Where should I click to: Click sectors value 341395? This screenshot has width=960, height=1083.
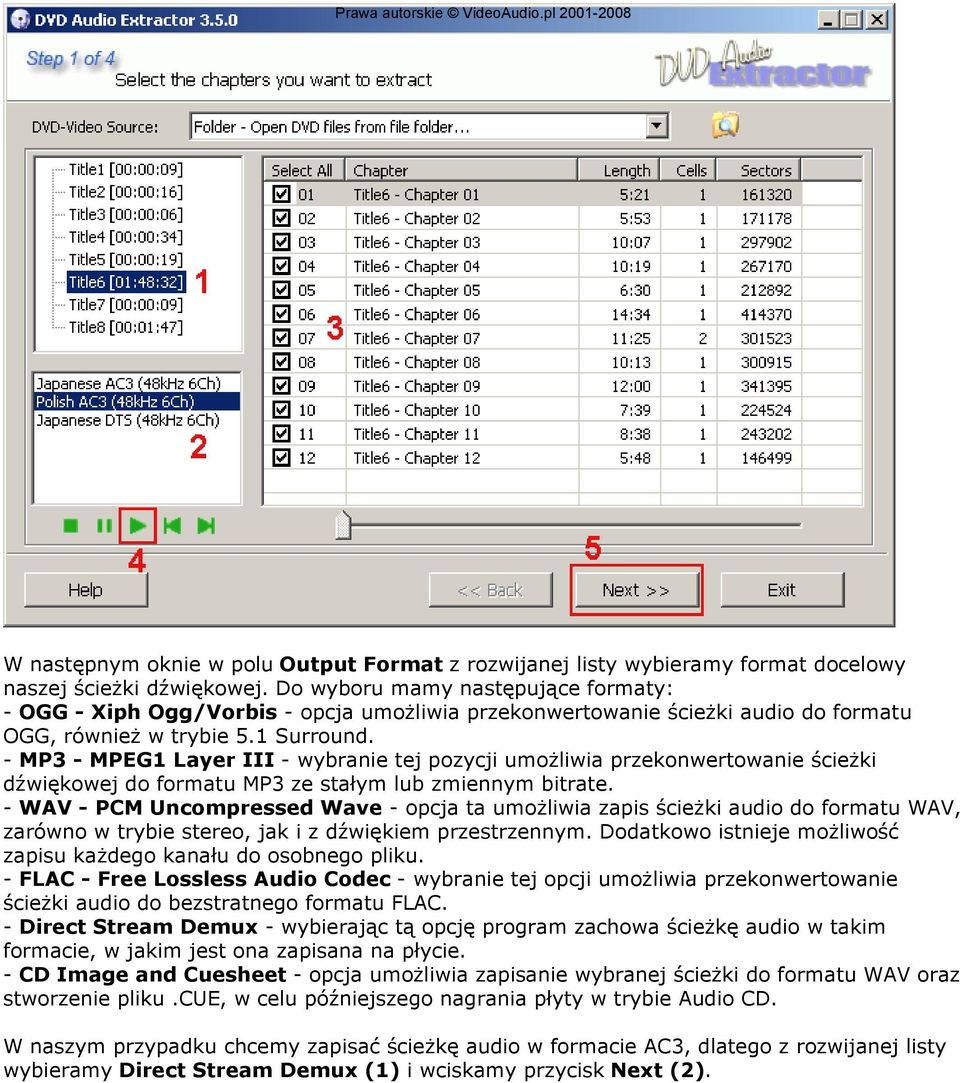766,386
